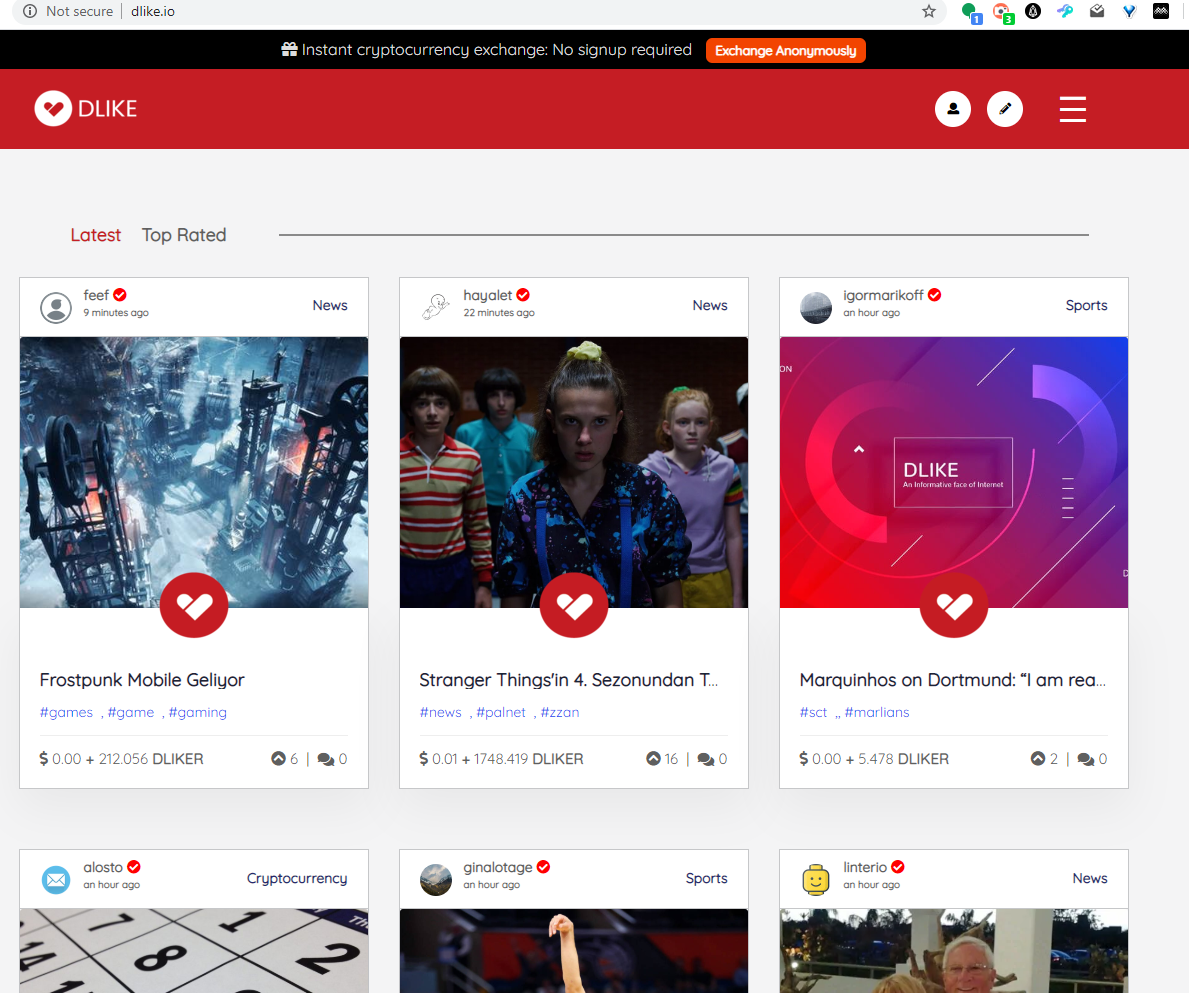Click feef's avatar icon
This screenshot has width=1189, height=993.
pos(56,308)
